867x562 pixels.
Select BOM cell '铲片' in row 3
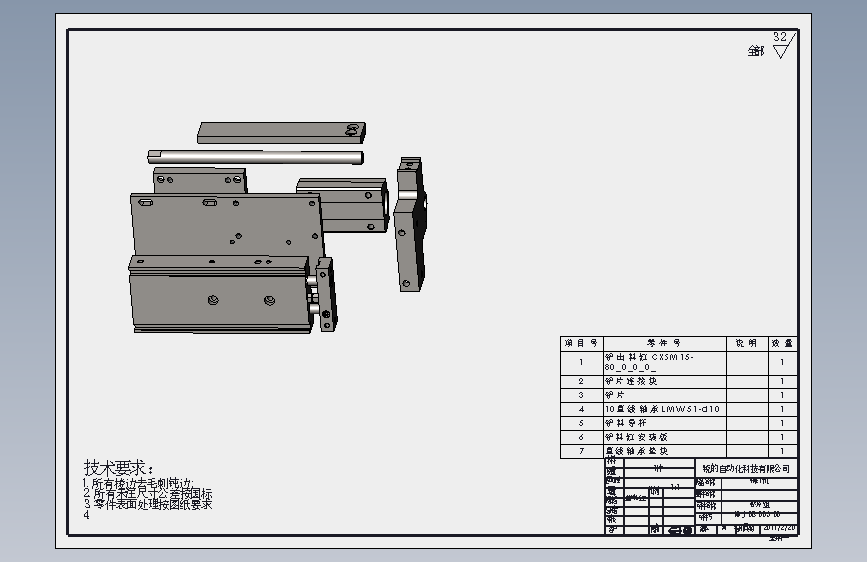point(665,396)
